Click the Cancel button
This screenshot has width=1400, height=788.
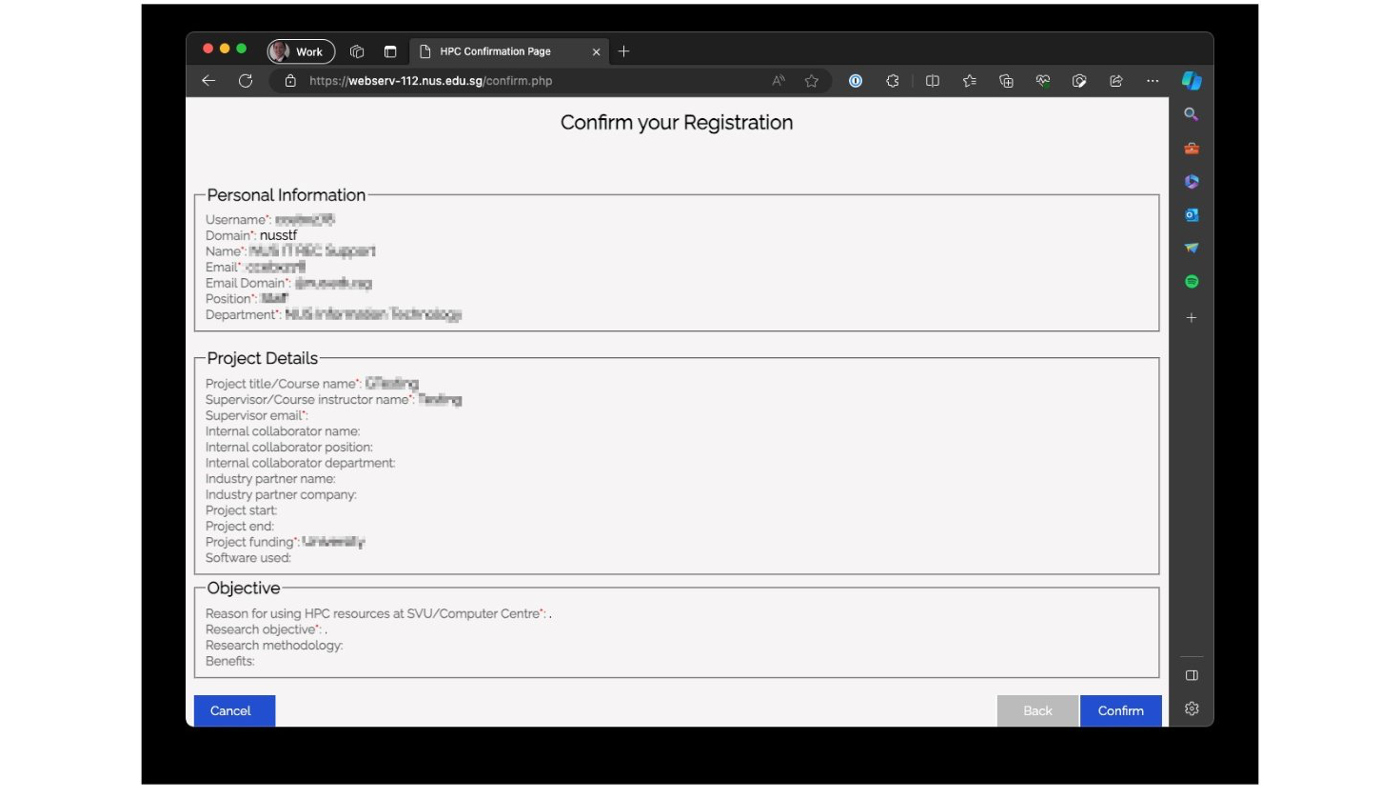[234, 711]
